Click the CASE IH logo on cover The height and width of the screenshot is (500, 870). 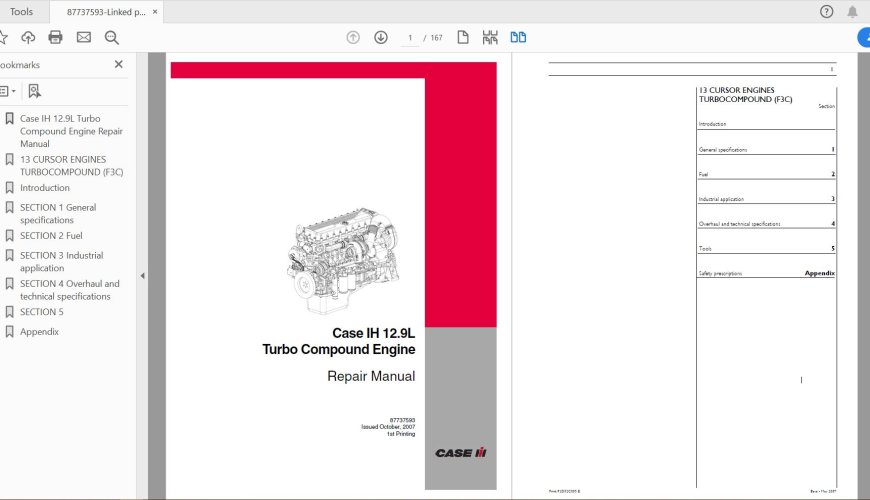click(461, 453)
